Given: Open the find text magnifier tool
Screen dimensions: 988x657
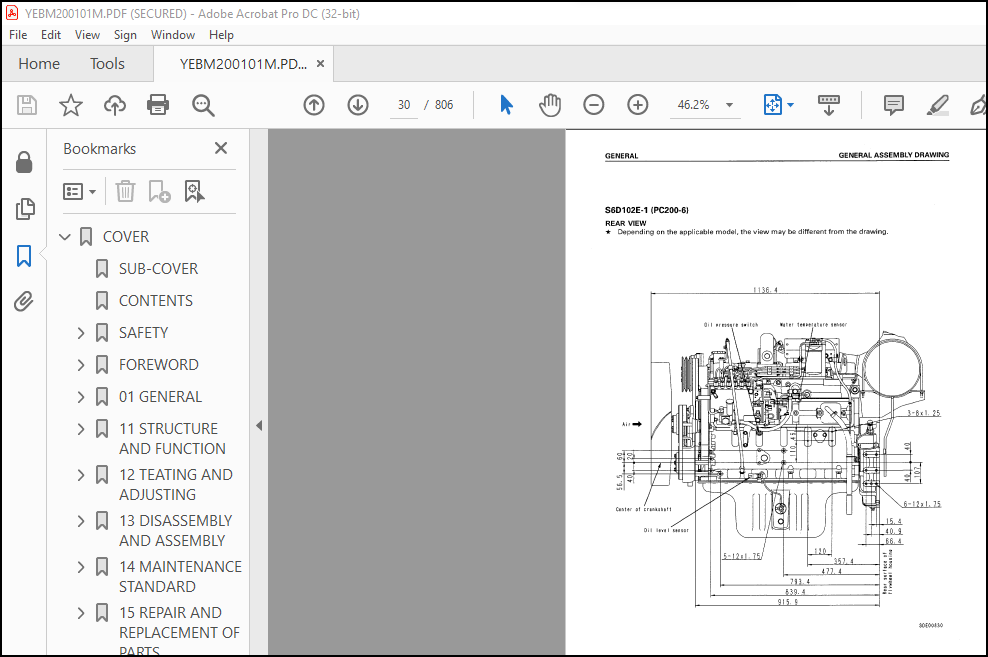Looking at the screenshot, I should point(203,105).
